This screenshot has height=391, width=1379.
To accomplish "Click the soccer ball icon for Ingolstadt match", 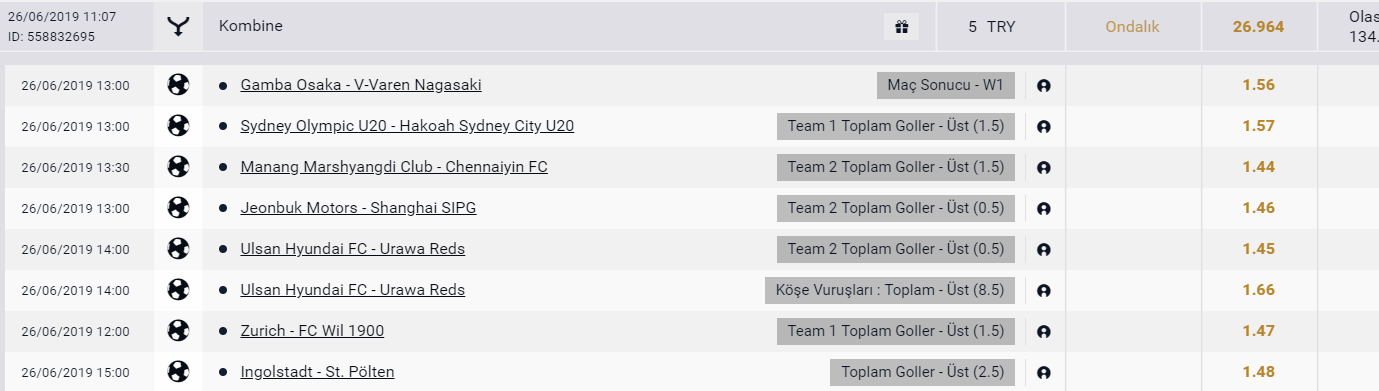I will [178, 372].
